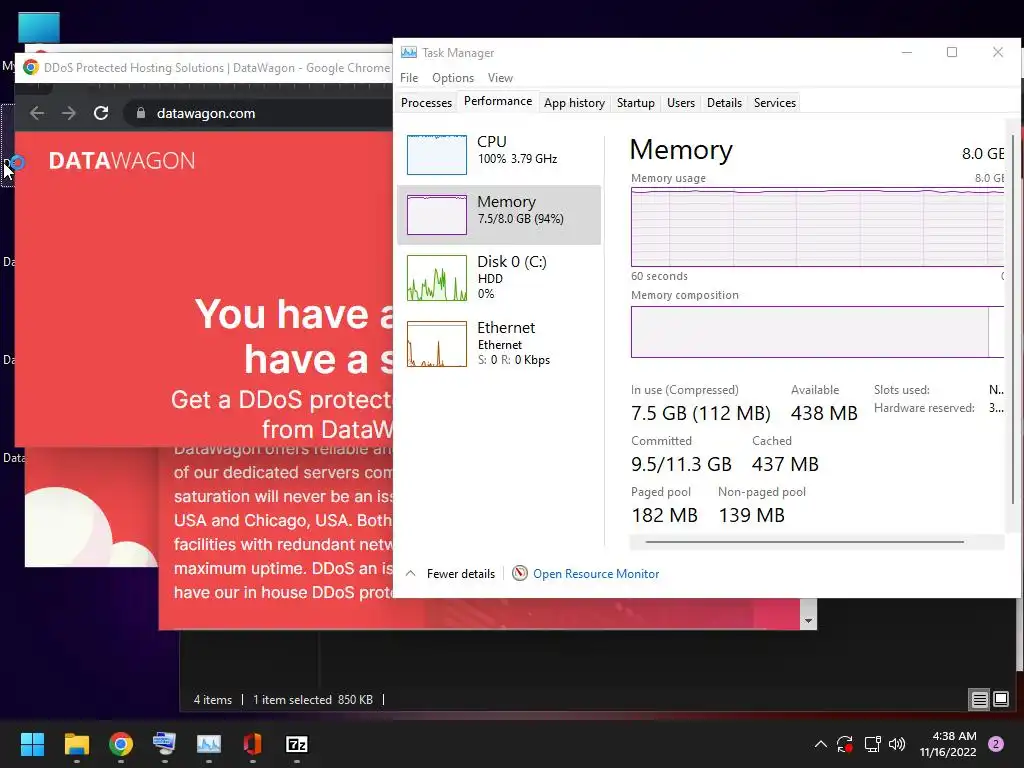1024x768 pixels.
Task: Click the scroll down arrow of the rear browser window
Action: click(x=808, y=621)
